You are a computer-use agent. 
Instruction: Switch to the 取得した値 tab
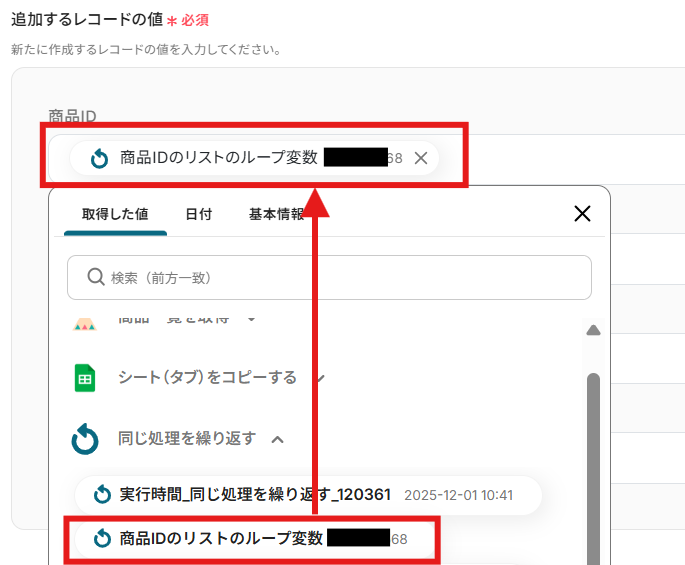115,214
